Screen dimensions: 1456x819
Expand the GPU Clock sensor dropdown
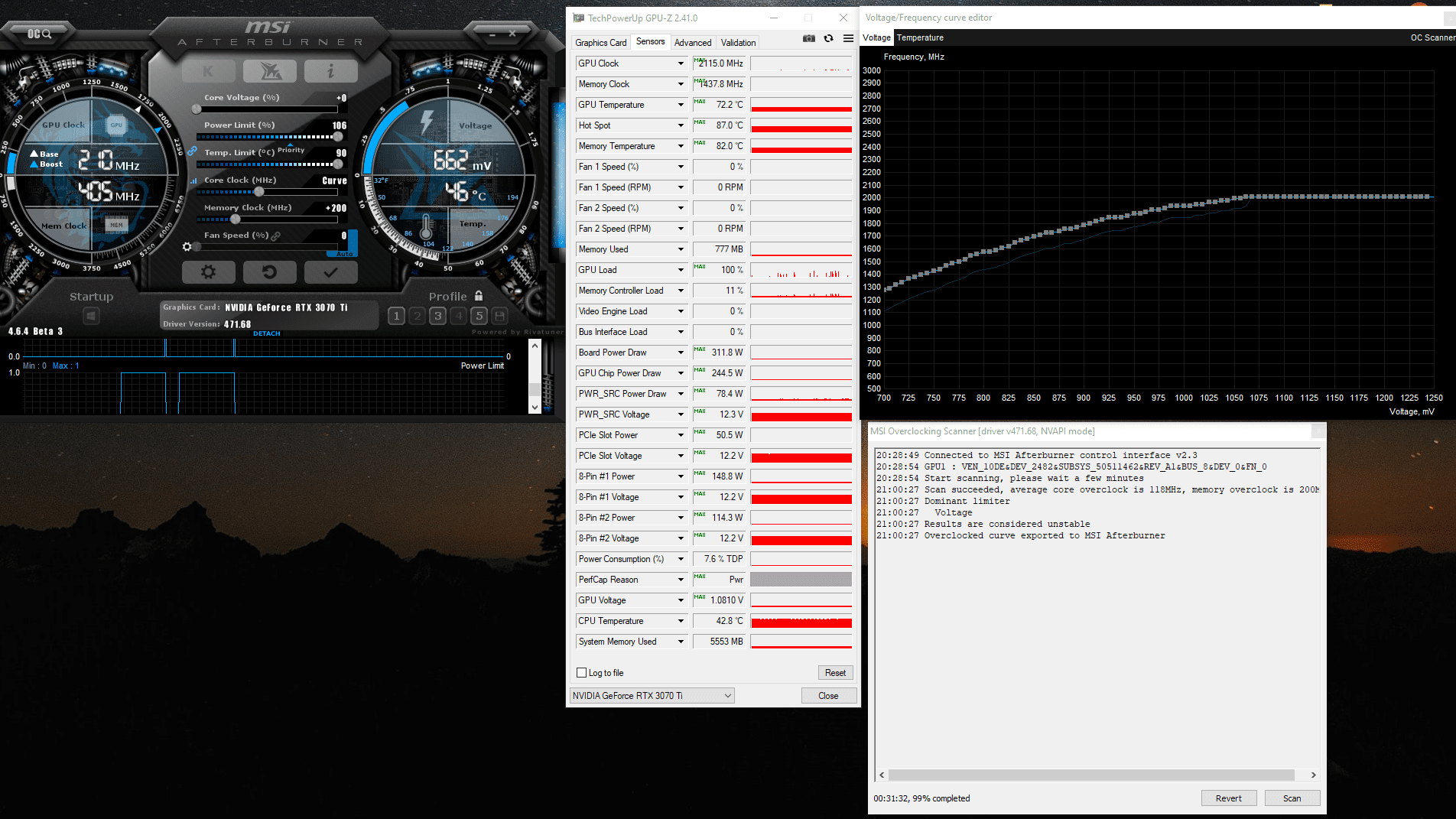[x=681, y=63]
